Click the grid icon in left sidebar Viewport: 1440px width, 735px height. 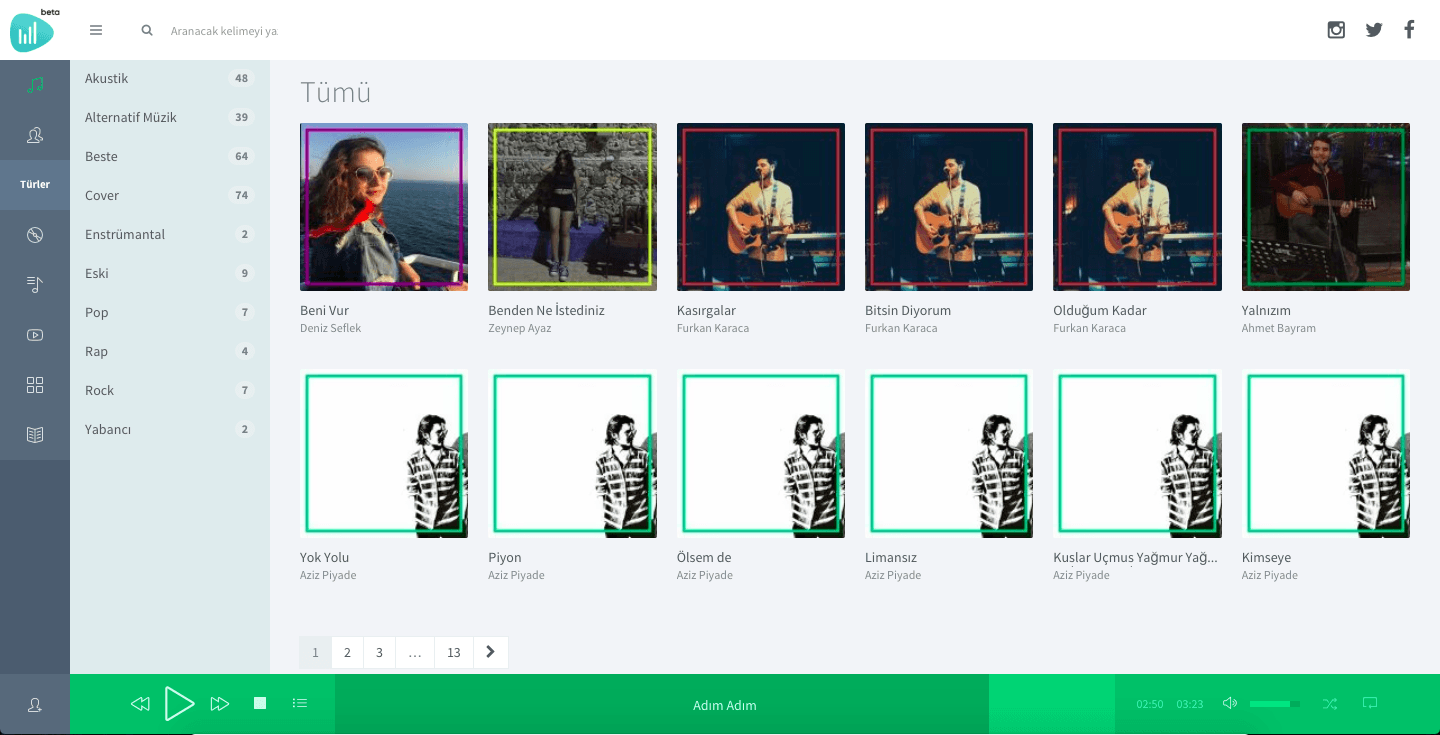pyautogui.click(x=35, y=385)
